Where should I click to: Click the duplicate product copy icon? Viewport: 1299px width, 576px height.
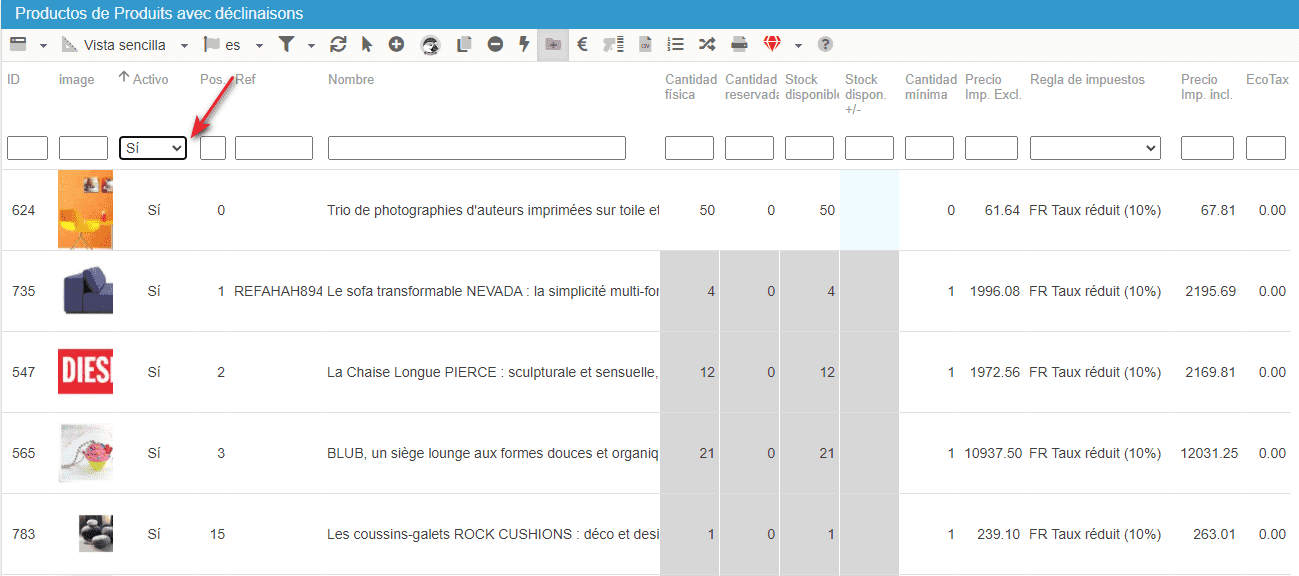[464, 45]
